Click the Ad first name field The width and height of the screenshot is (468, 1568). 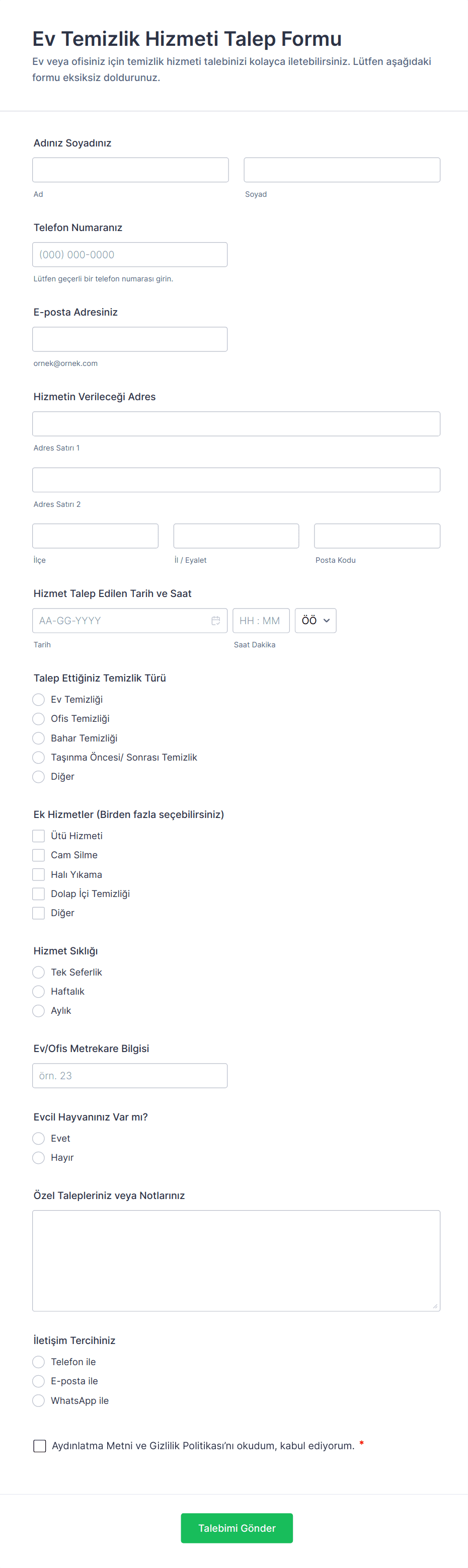(x=130, y=170)
